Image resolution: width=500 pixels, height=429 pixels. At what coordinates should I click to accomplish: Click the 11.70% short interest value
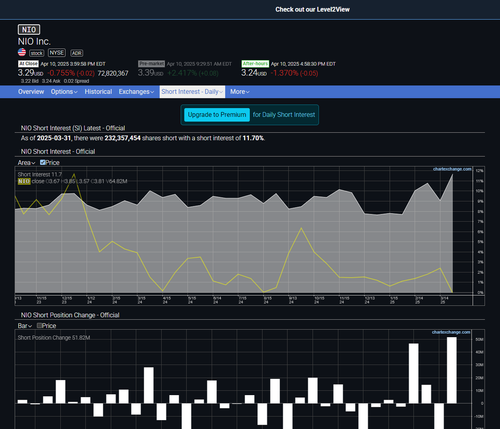click(x=253, y=138)
